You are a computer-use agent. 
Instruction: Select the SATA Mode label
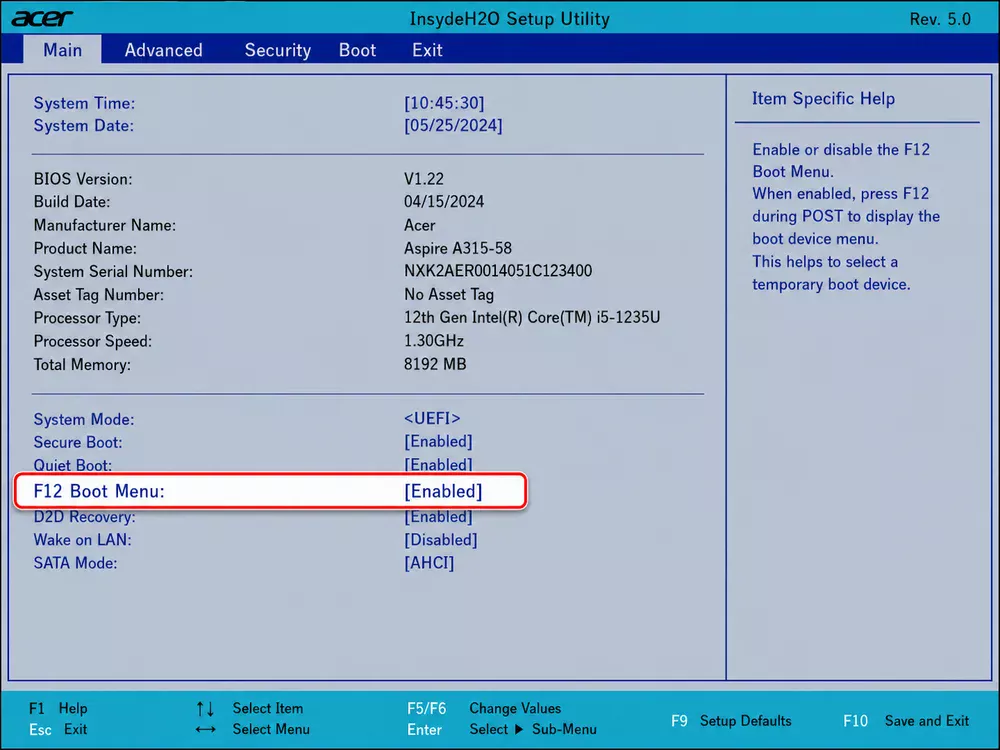click(x=75, y=563)
